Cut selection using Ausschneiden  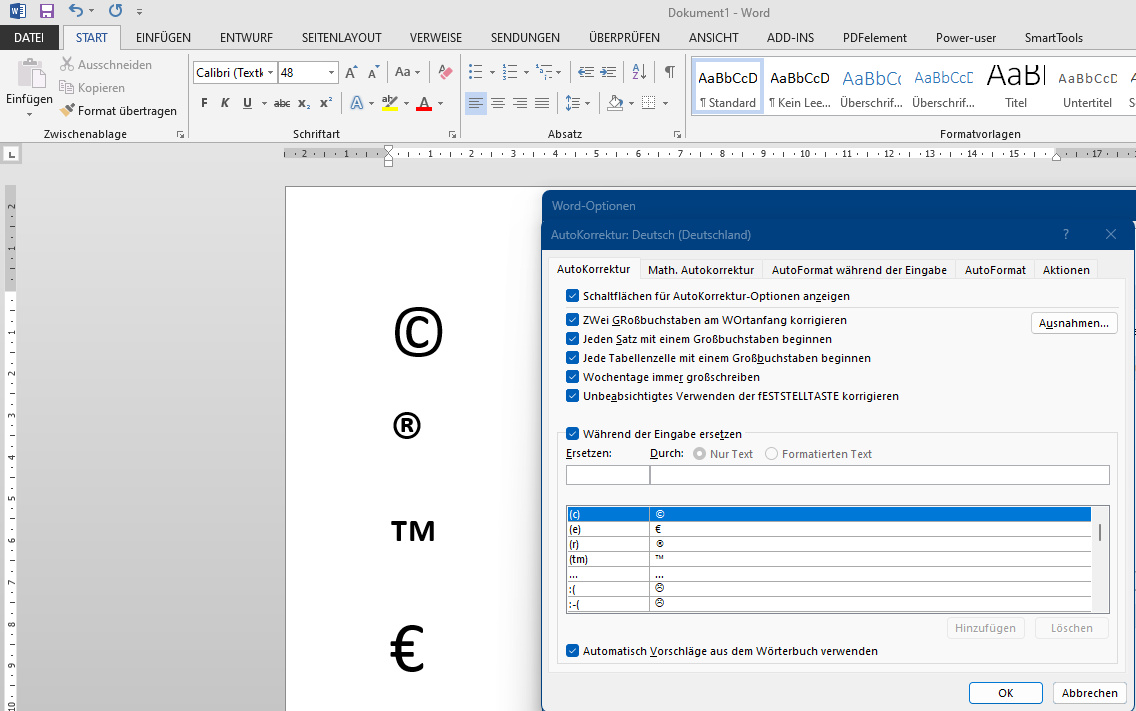coord(106,65)
